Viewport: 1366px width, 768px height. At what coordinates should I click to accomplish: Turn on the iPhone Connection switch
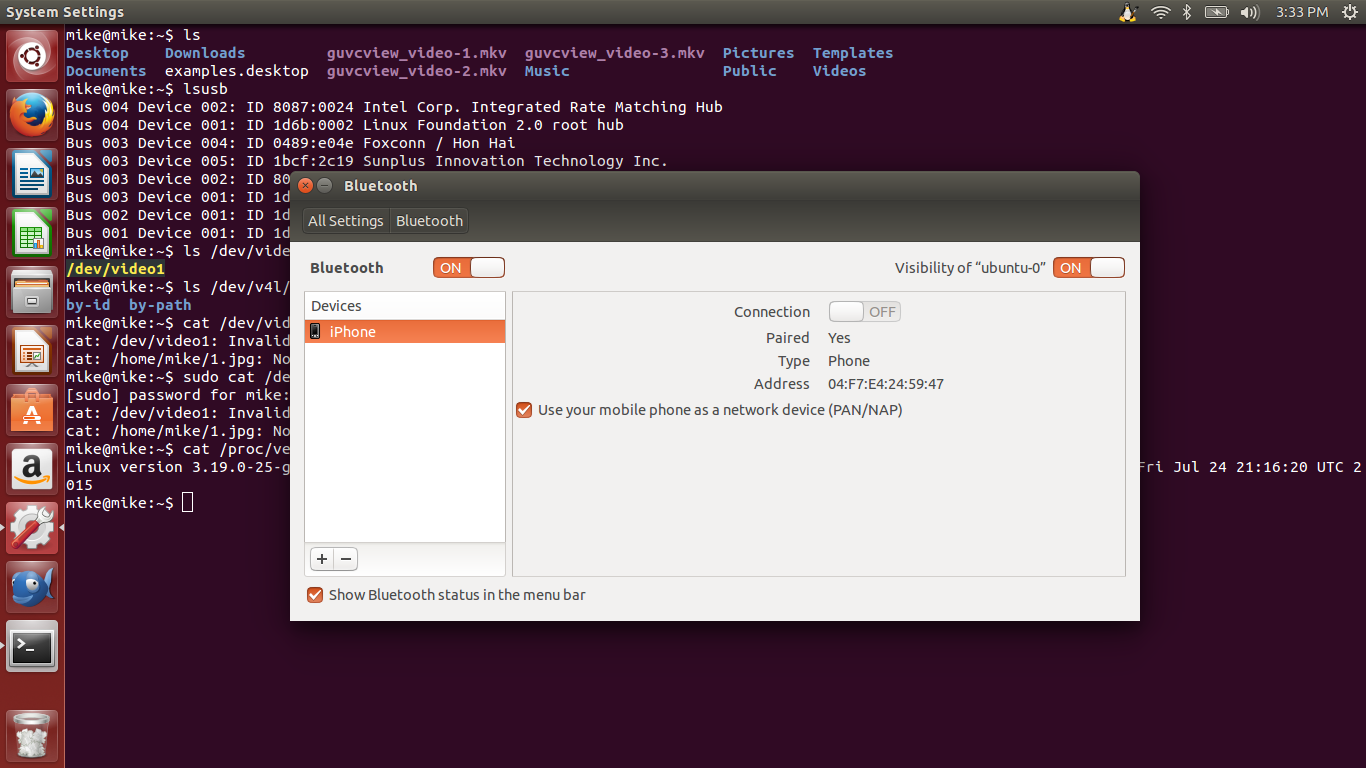click(x=865, y=311)
